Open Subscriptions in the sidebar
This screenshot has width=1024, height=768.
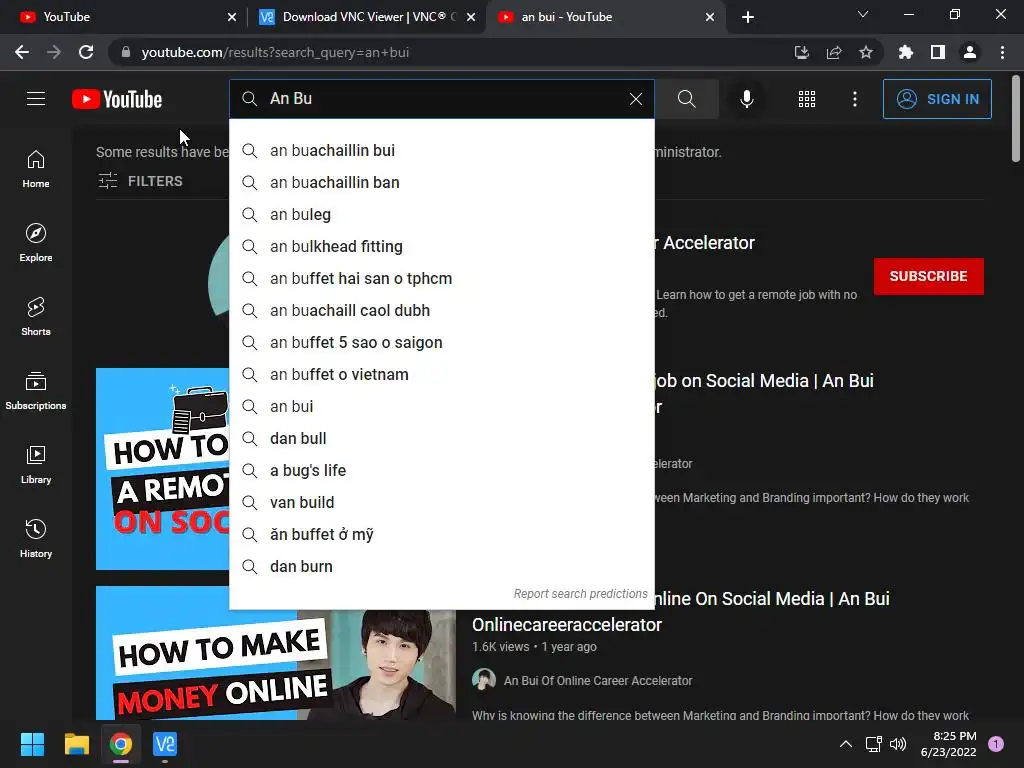[x=36, y=391]
